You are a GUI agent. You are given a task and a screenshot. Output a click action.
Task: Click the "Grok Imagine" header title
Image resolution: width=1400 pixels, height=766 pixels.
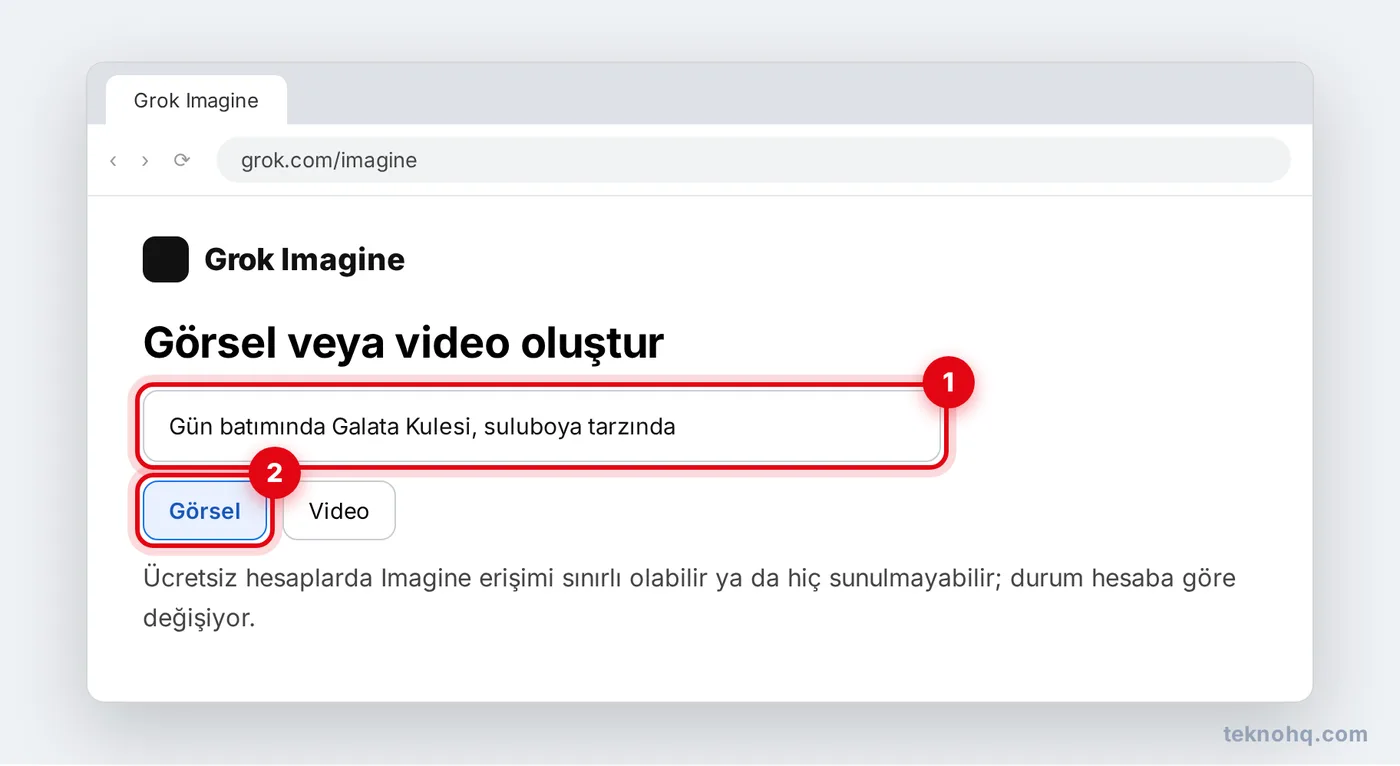tap(305, 259)
